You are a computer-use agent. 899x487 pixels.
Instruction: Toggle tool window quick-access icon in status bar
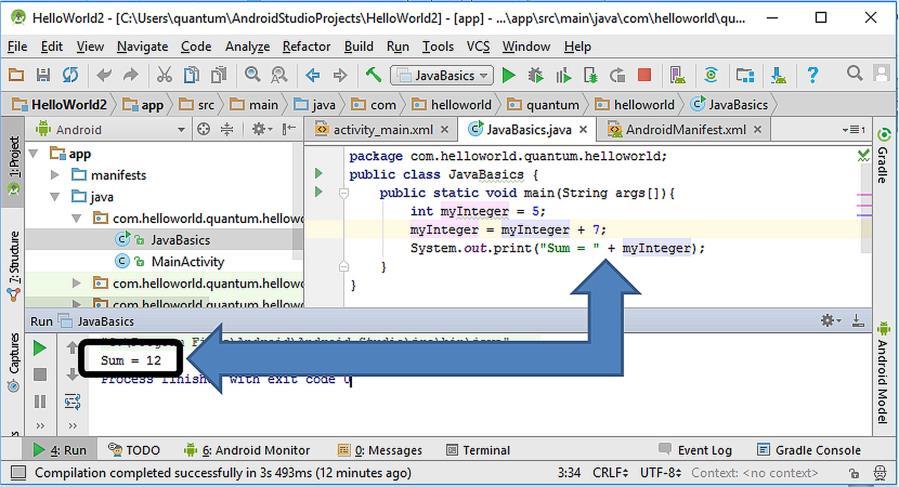(x=18, y=473)
